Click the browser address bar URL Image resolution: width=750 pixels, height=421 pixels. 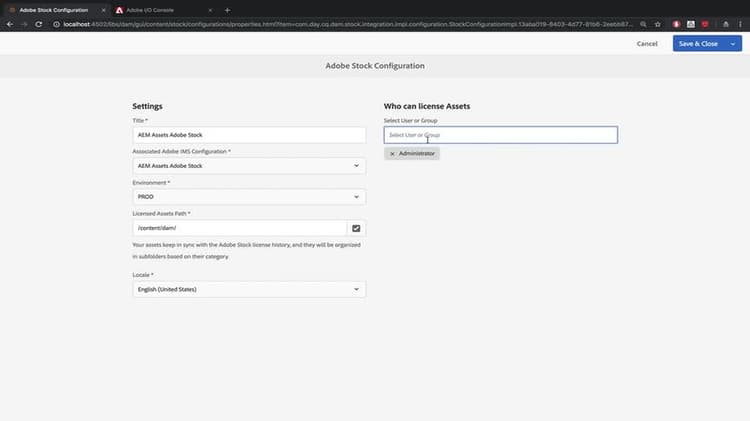pos(348,24)
